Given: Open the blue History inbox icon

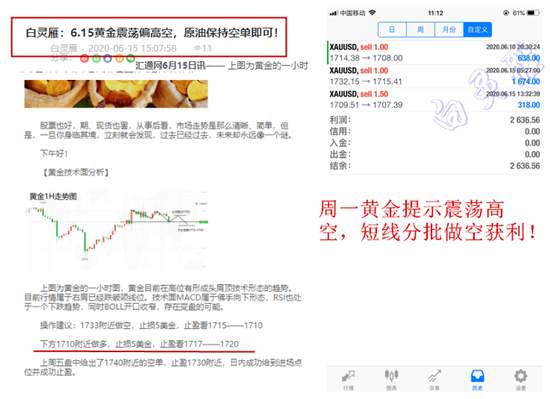Looking at the screenshot, I should [477, 379].
